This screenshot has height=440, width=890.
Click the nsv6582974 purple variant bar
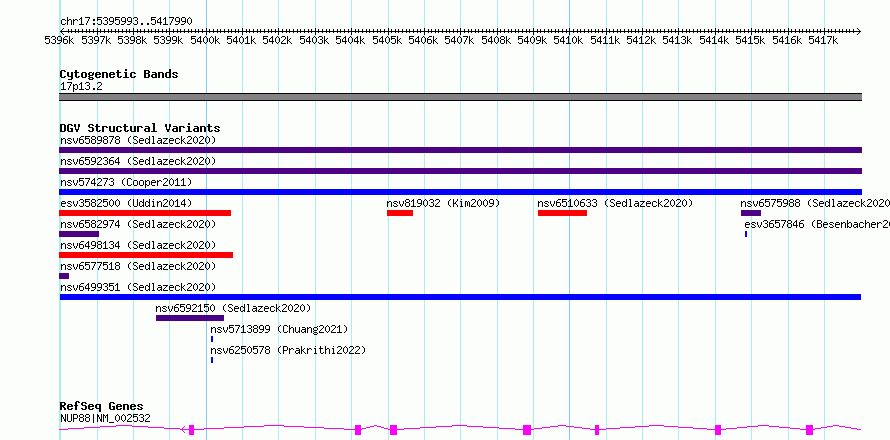click(79, 234)
